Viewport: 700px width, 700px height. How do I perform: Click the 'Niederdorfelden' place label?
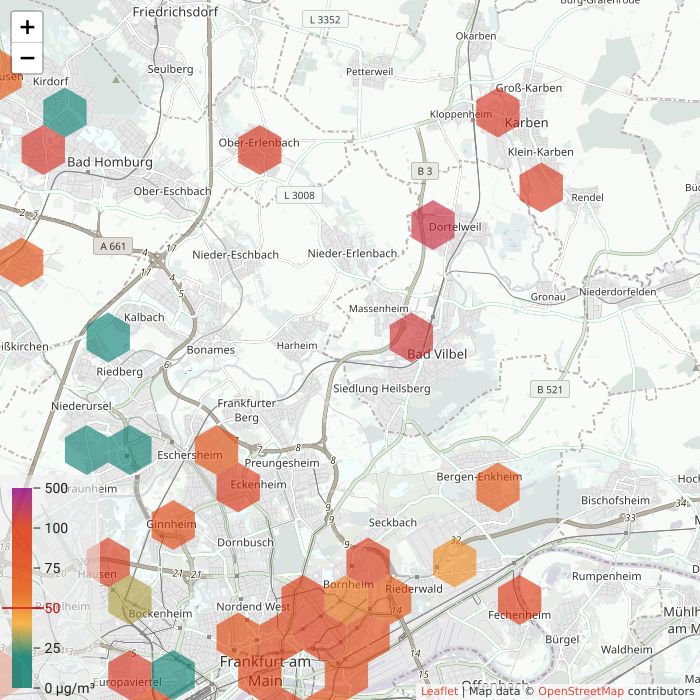618,292
